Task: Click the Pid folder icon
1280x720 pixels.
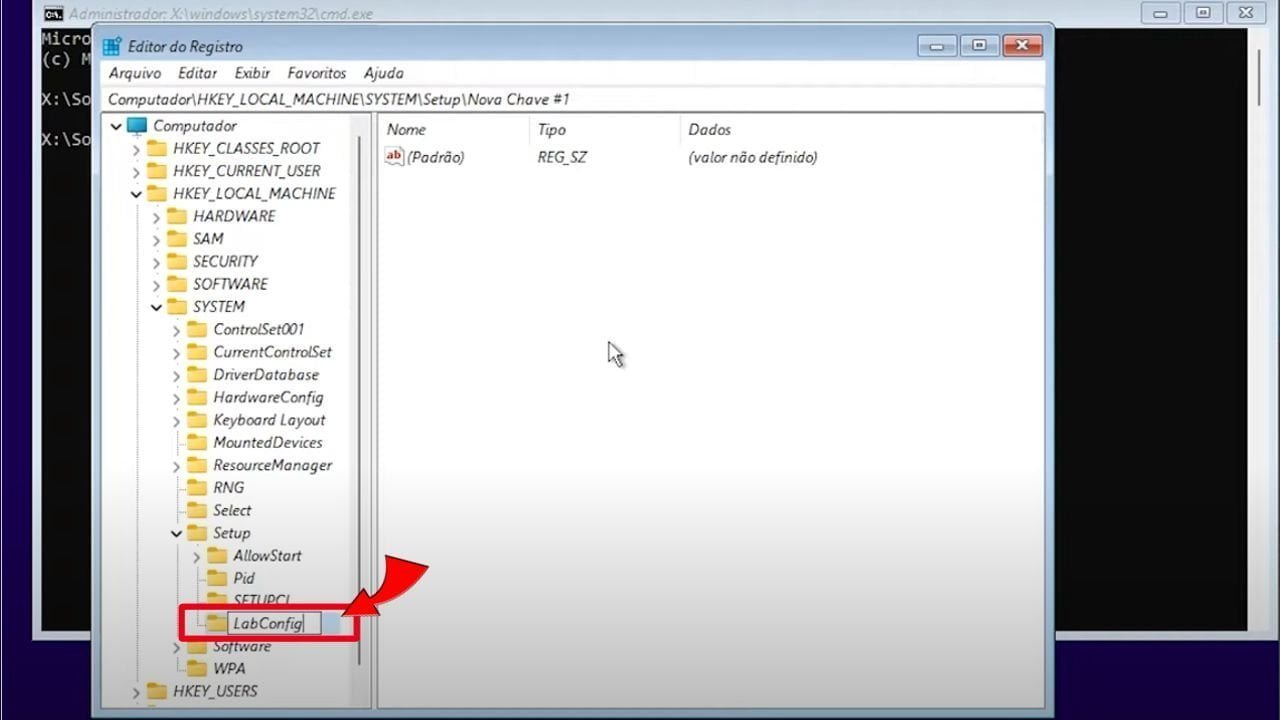Action: click(x=217, y=578)
